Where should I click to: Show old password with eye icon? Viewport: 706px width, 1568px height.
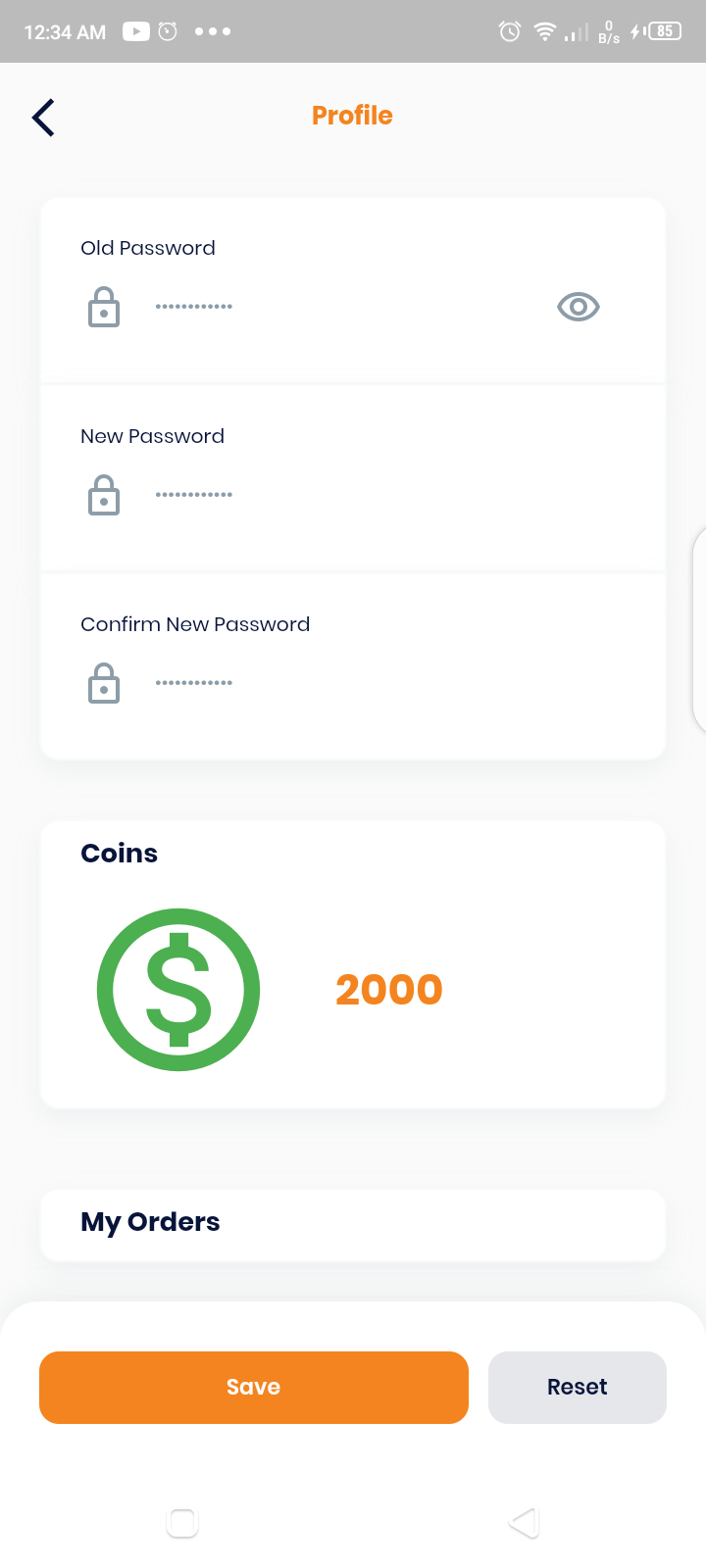click(x=579, y=307)
